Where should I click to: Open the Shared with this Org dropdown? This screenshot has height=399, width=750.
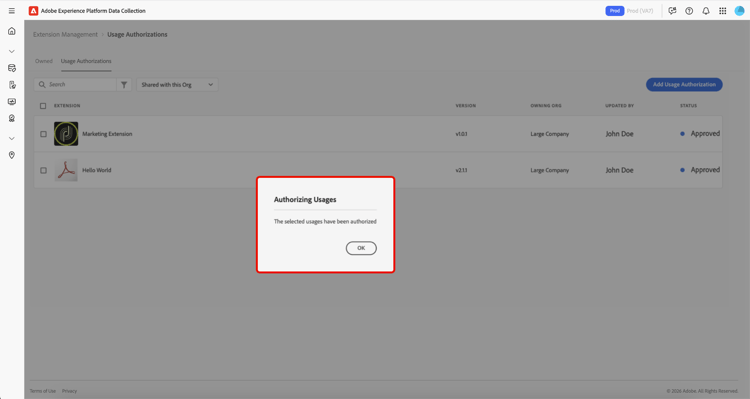click(x=177, y=85)
